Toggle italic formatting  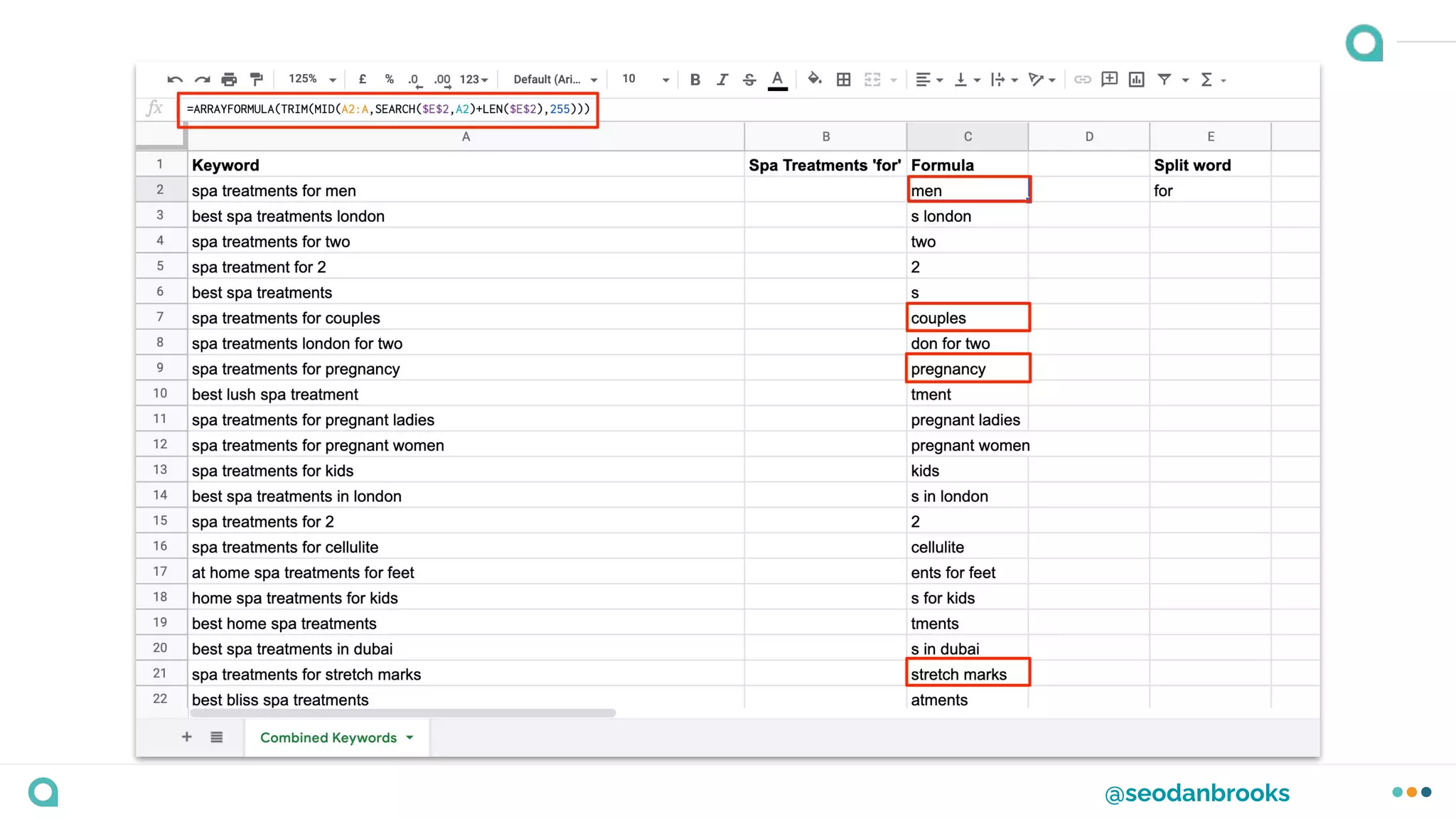[x=722, y=80]
